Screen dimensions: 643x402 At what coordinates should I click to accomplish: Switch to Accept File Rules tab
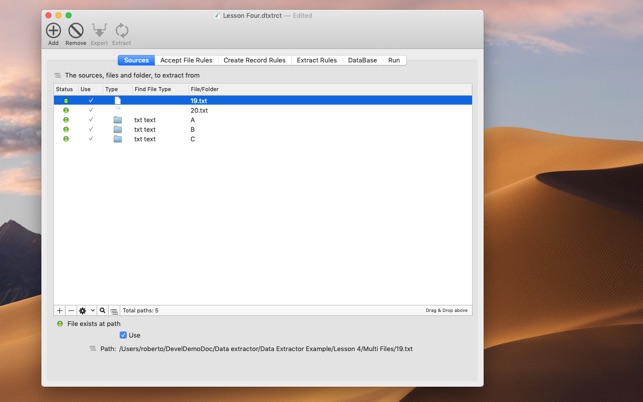tap(186, 60)
